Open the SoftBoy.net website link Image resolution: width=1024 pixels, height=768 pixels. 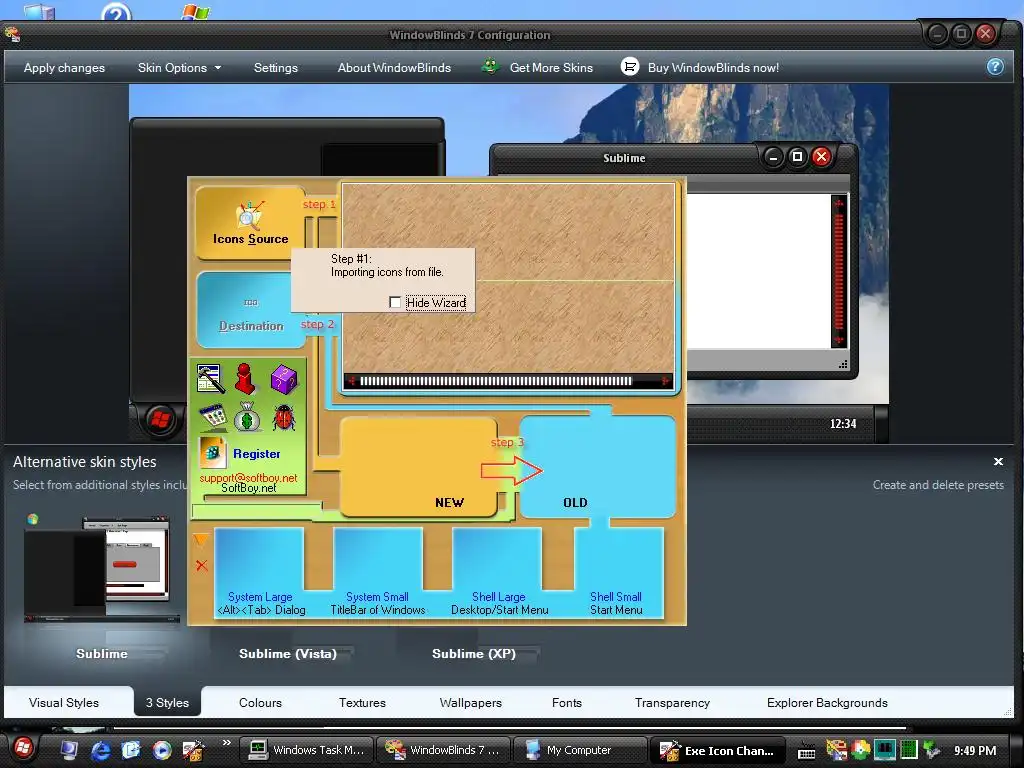248,488
